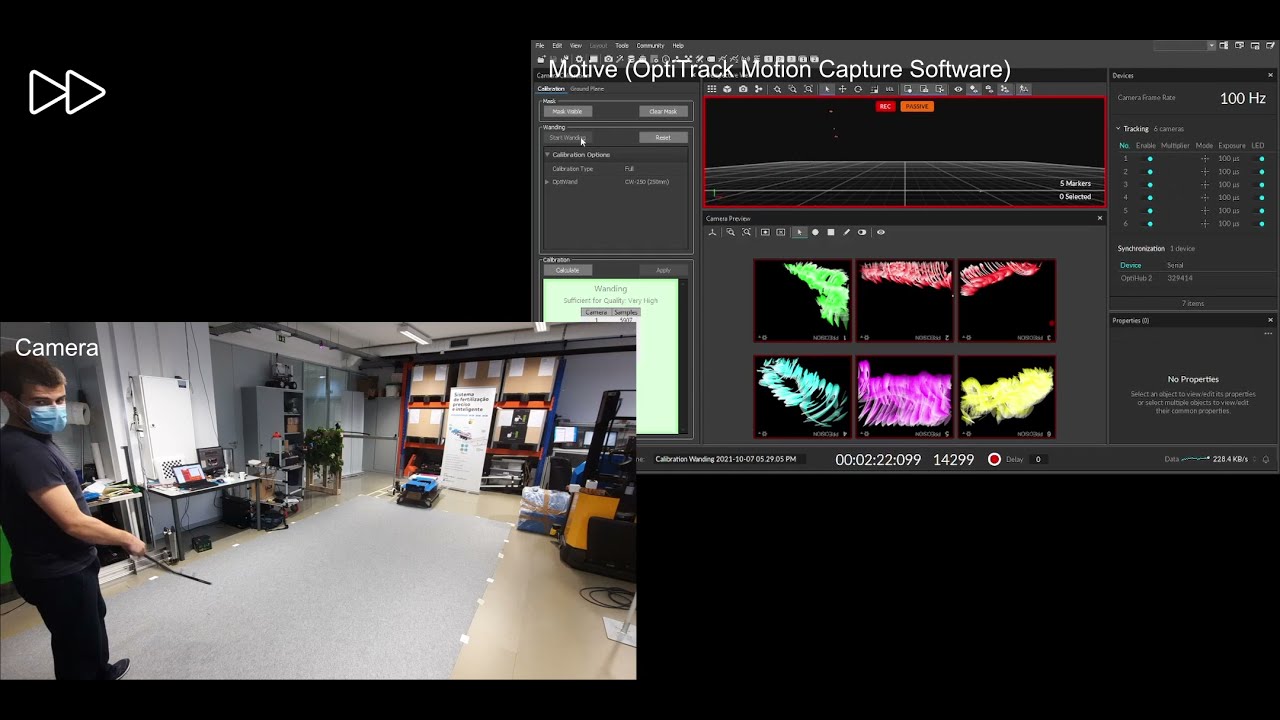Toggle the grid icon in 3D view toolbar

[711, 89]
